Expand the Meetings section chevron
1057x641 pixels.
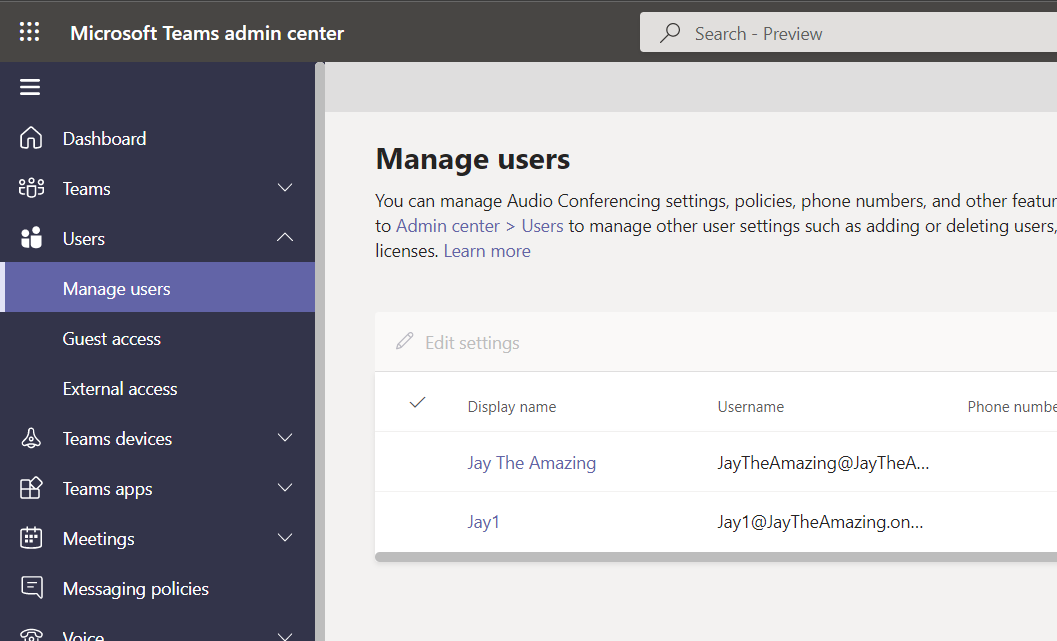tap(285, 538)
